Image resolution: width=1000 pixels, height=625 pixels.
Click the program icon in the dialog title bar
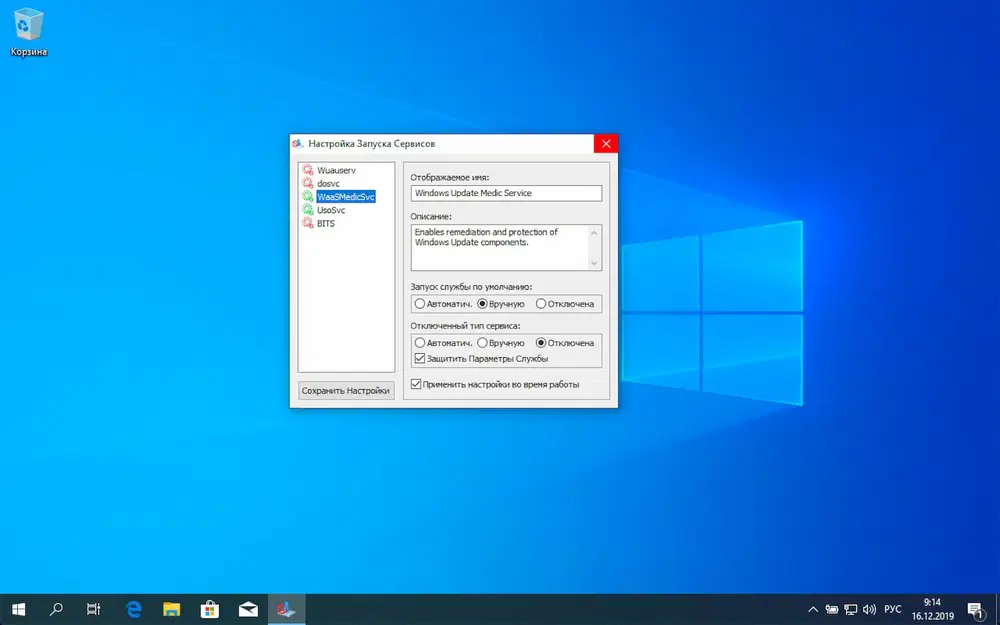[x=297, y=143]
